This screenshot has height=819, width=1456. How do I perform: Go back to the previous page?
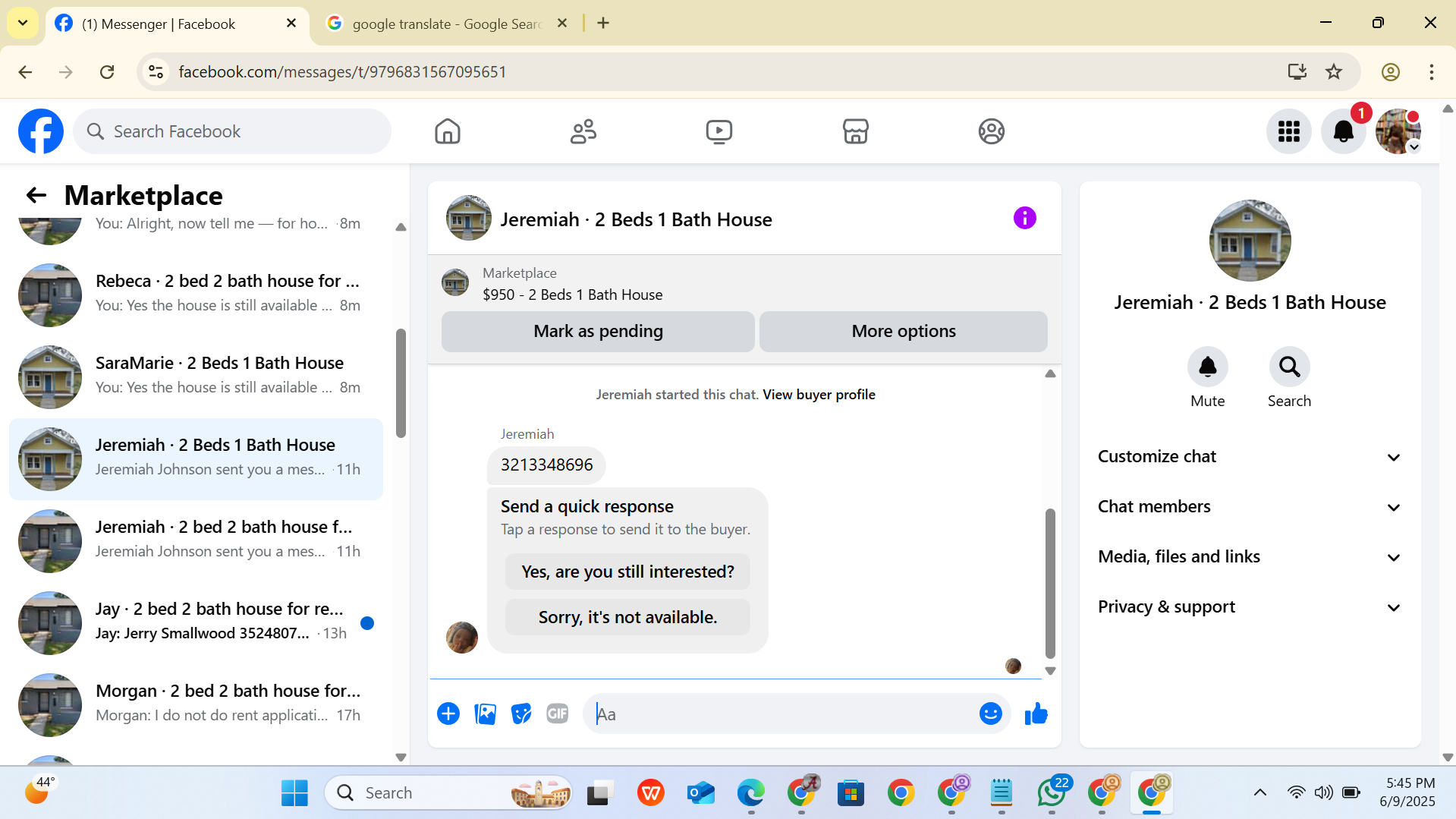coord(25,72)
